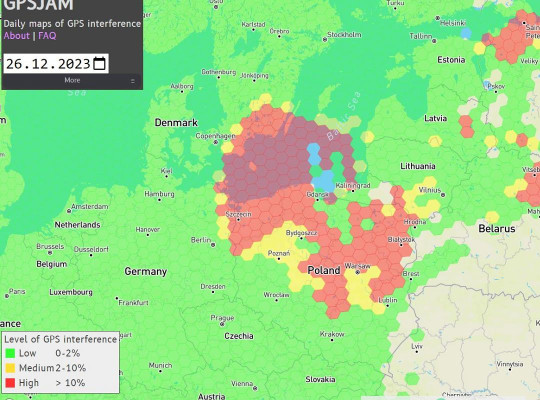This screenshot has height=400, width=540.
Task: Click the Poland country label
Action: [x=324, y=270]
